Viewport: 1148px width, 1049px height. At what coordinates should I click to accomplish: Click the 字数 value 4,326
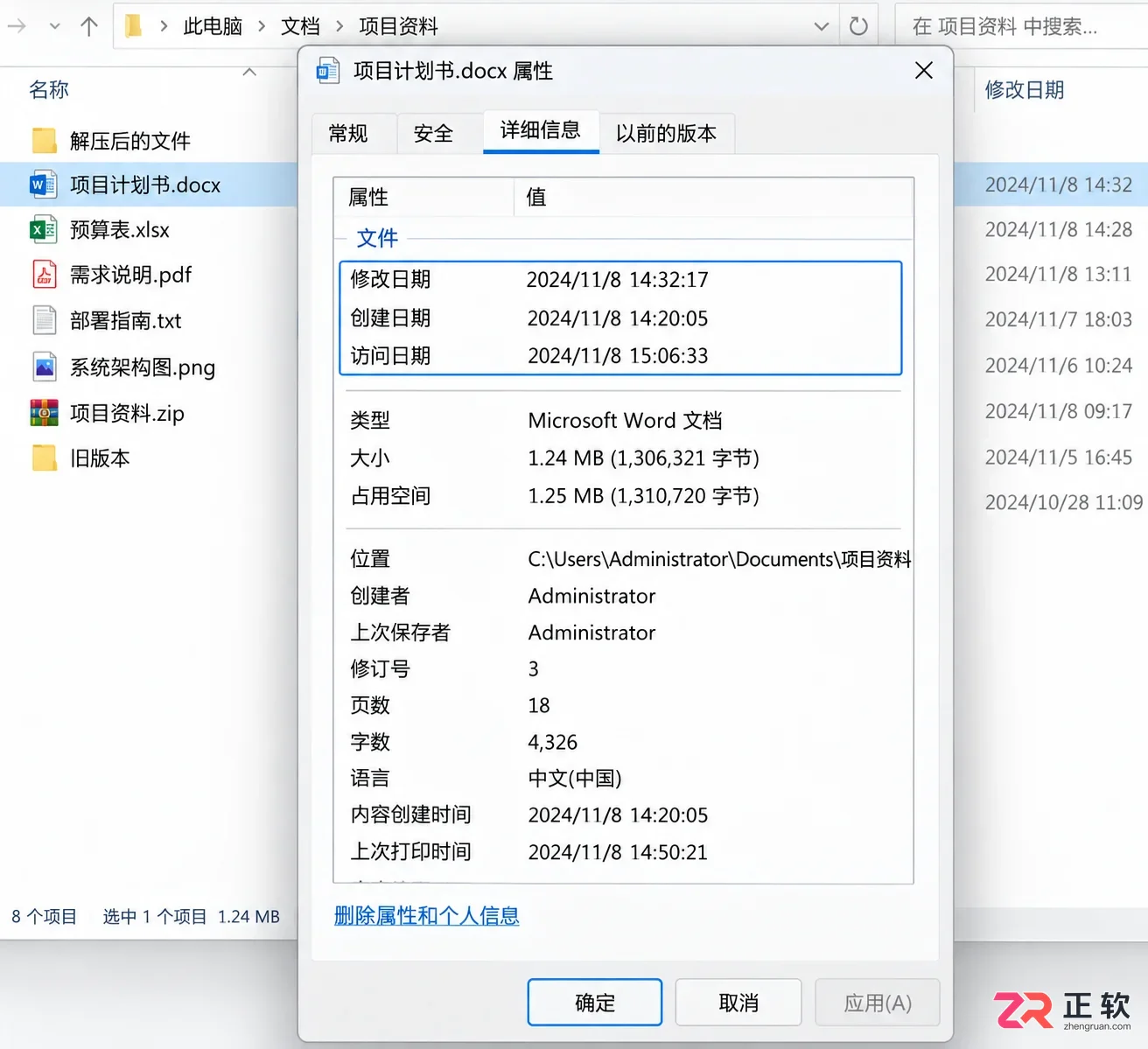pos(553,742)
